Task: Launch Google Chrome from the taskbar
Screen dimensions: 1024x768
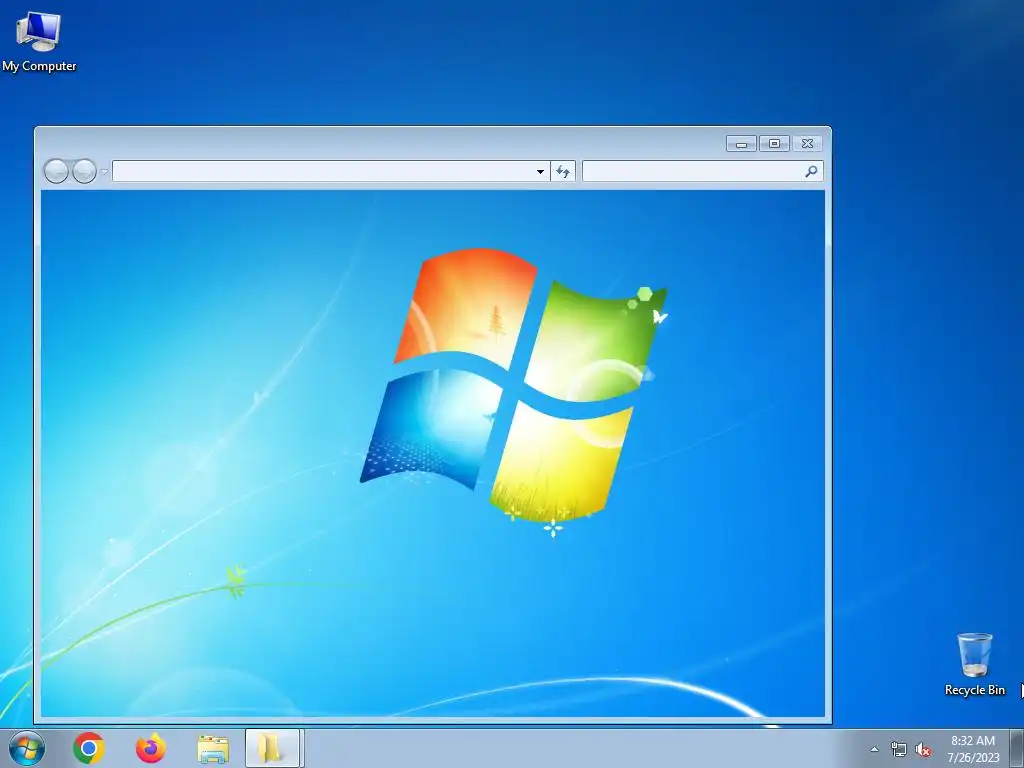Action: point(89,748)
